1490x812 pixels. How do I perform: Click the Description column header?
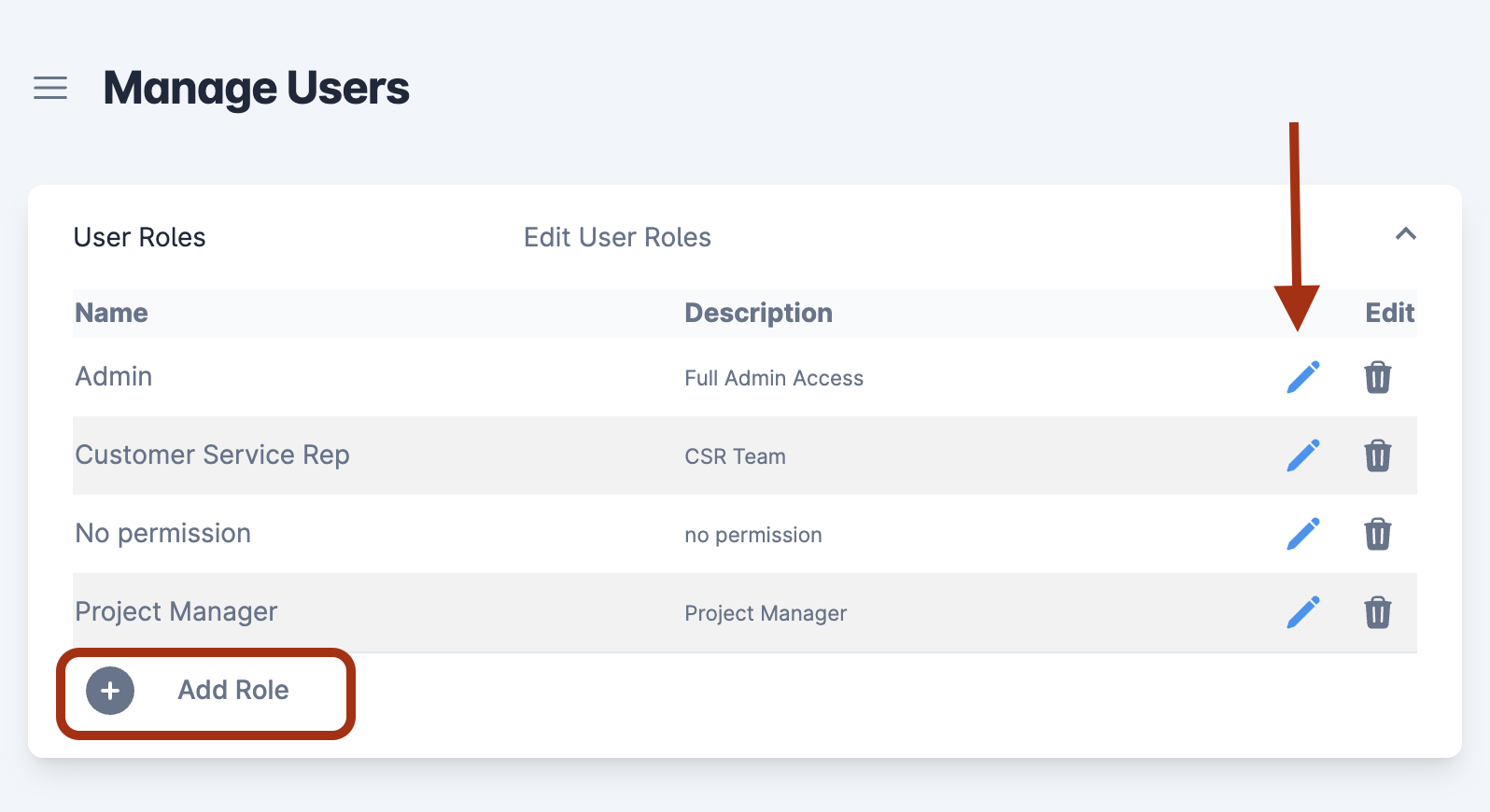(758, 313)
